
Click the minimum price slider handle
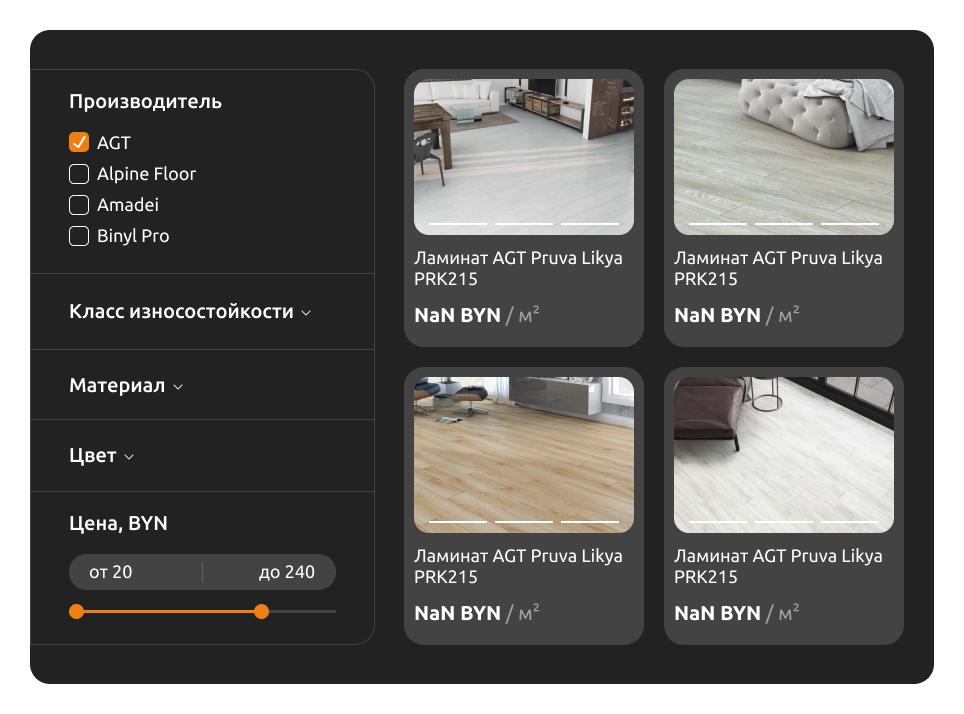(76, 611)
